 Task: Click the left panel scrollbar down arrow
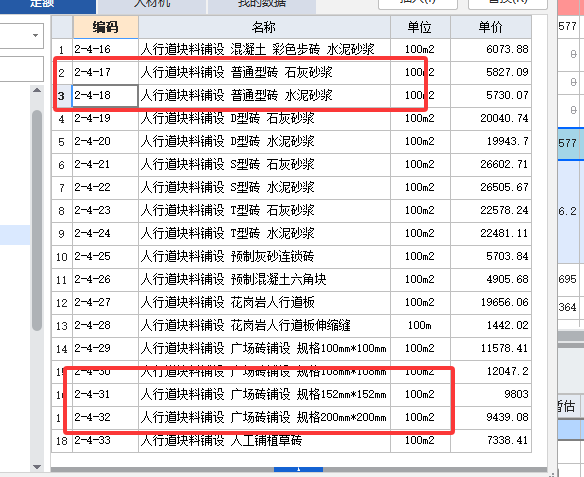click(37, 467)
